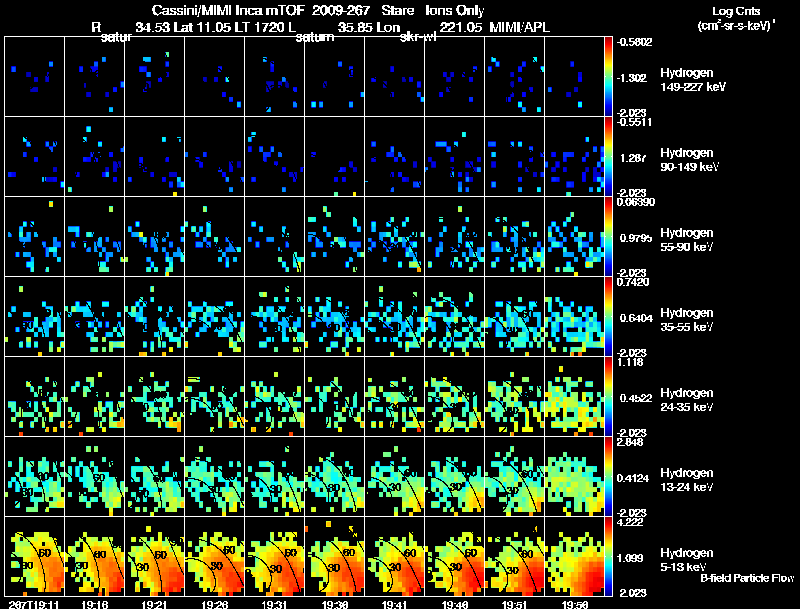This screenshot has width=800, height=609.
Task: Click the Hydrogen 5-13 keV color scale bar
Action: 608,557
